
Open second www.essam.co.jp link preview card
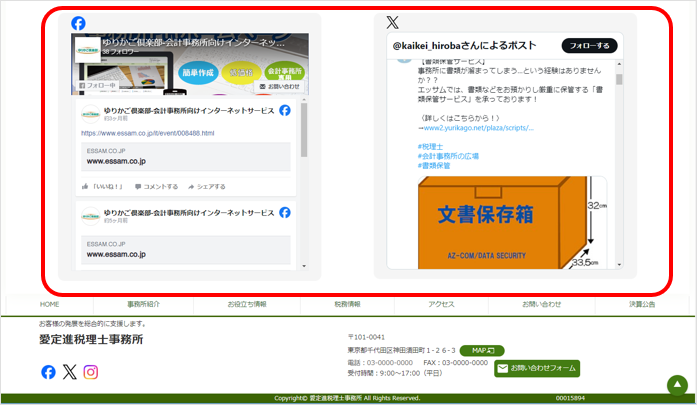point(186,250)
